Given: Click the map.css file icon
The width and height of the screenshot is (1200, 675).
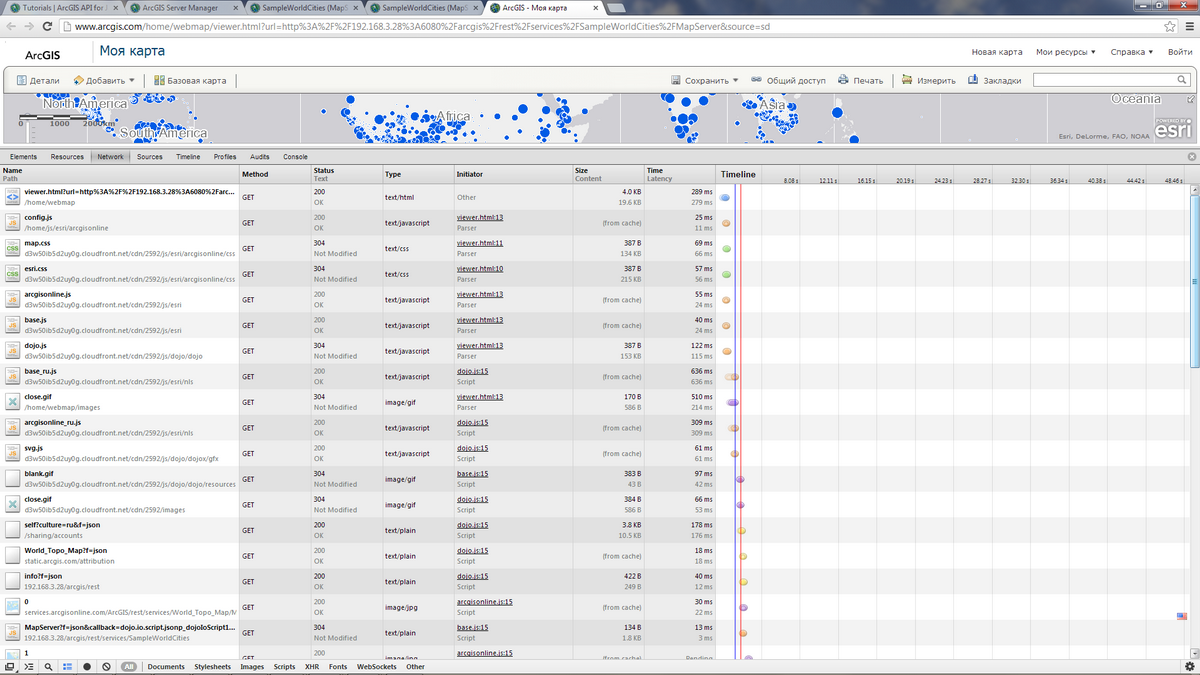Looking at the screenshot, I should point(12,248).
